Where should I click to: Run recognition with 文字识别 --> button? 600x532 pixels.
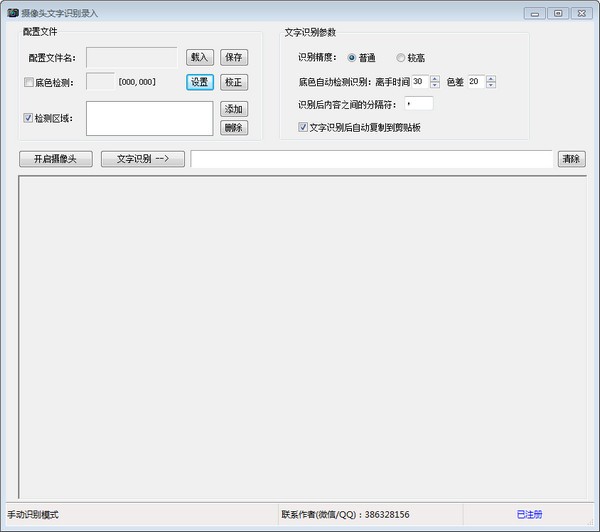(x=143, y=159)
